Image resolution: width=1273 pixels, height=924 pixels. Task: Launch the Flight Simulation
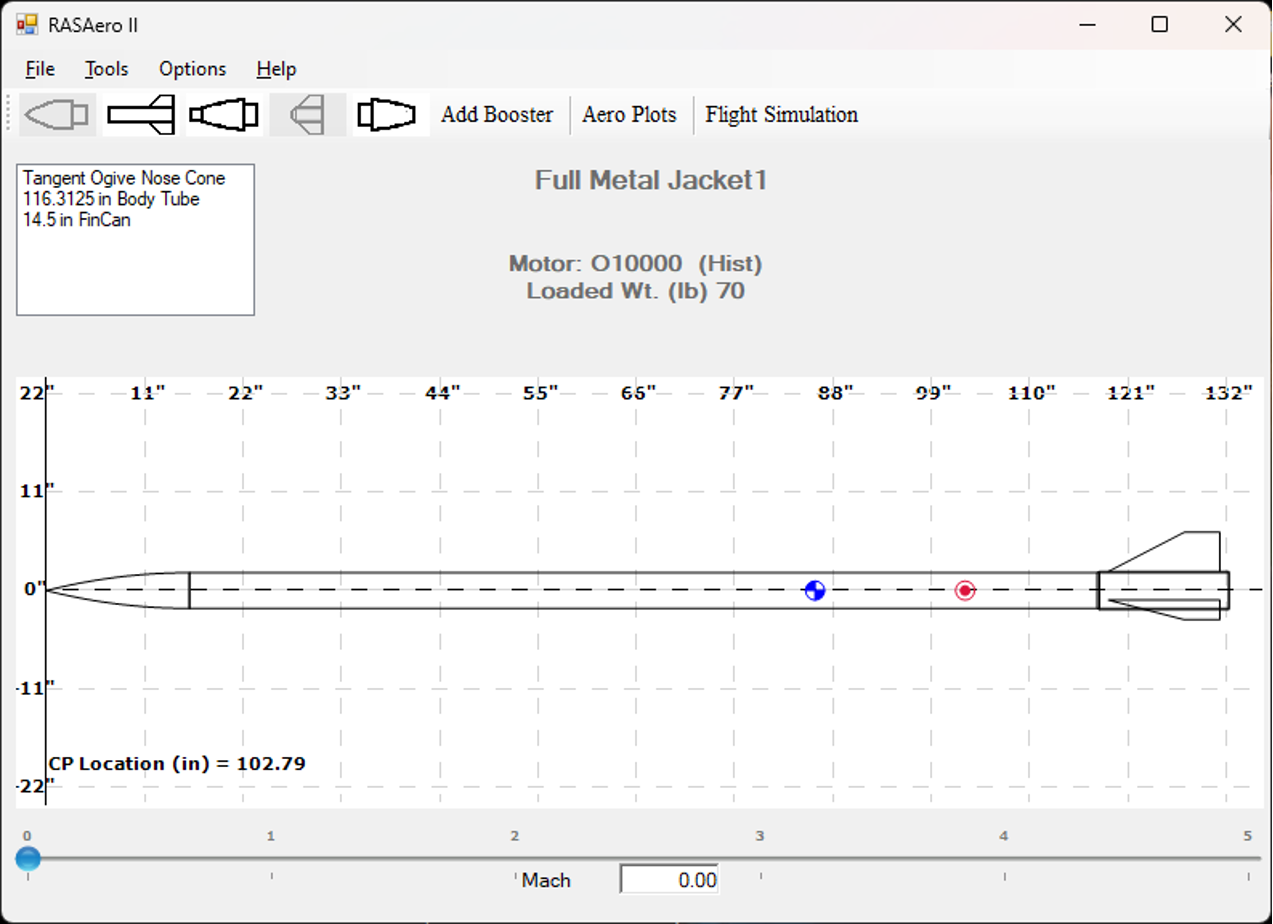[781, 115]
